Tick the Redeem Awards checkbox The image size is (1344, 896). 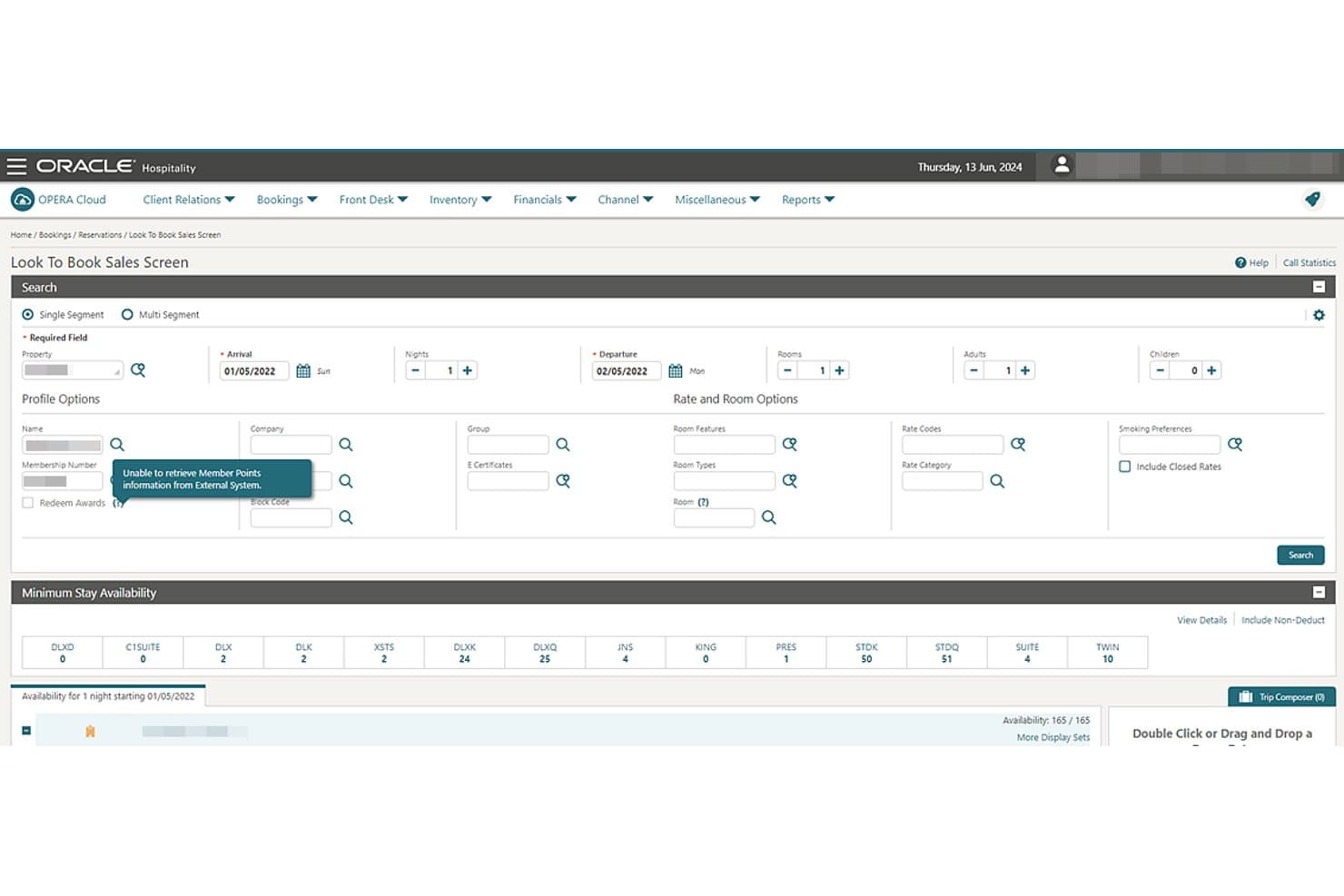coord(28,503)
